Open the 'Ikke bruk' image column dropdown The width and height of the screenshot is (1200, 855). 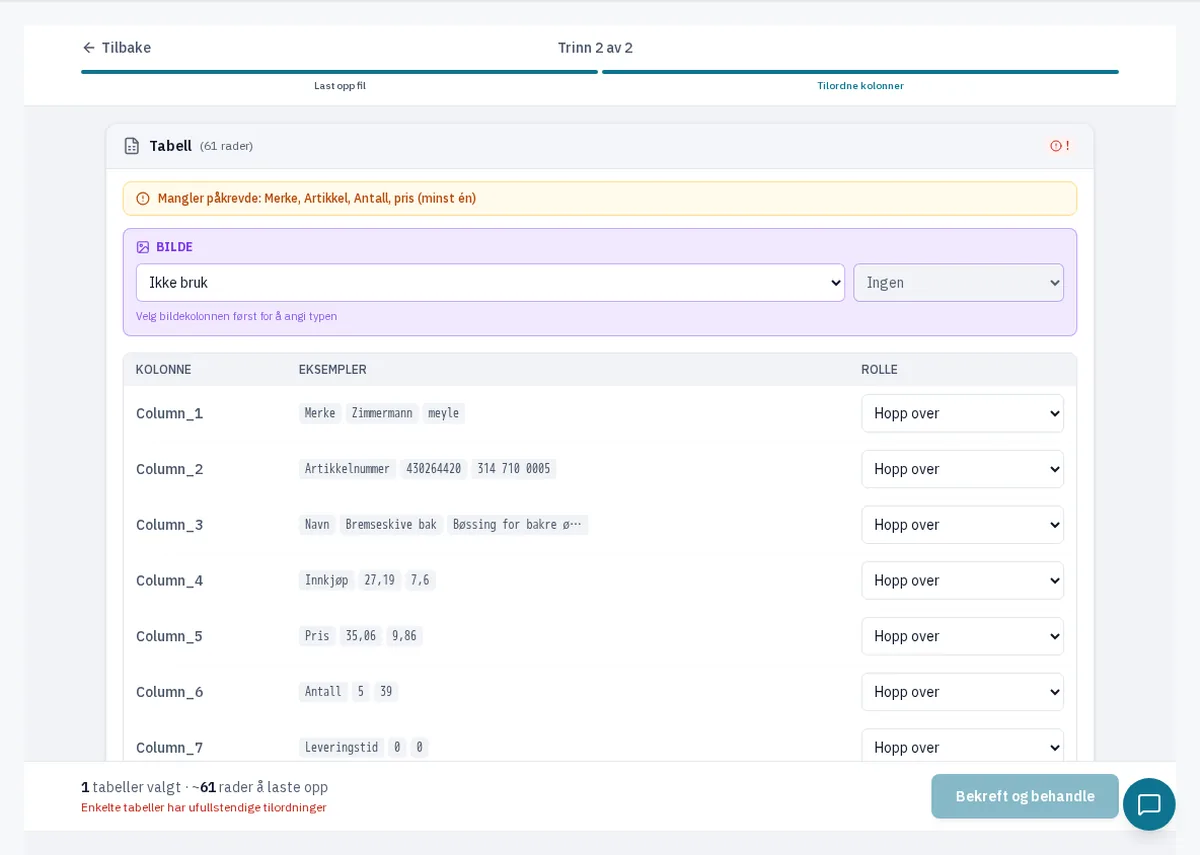(x=490, y=283)
